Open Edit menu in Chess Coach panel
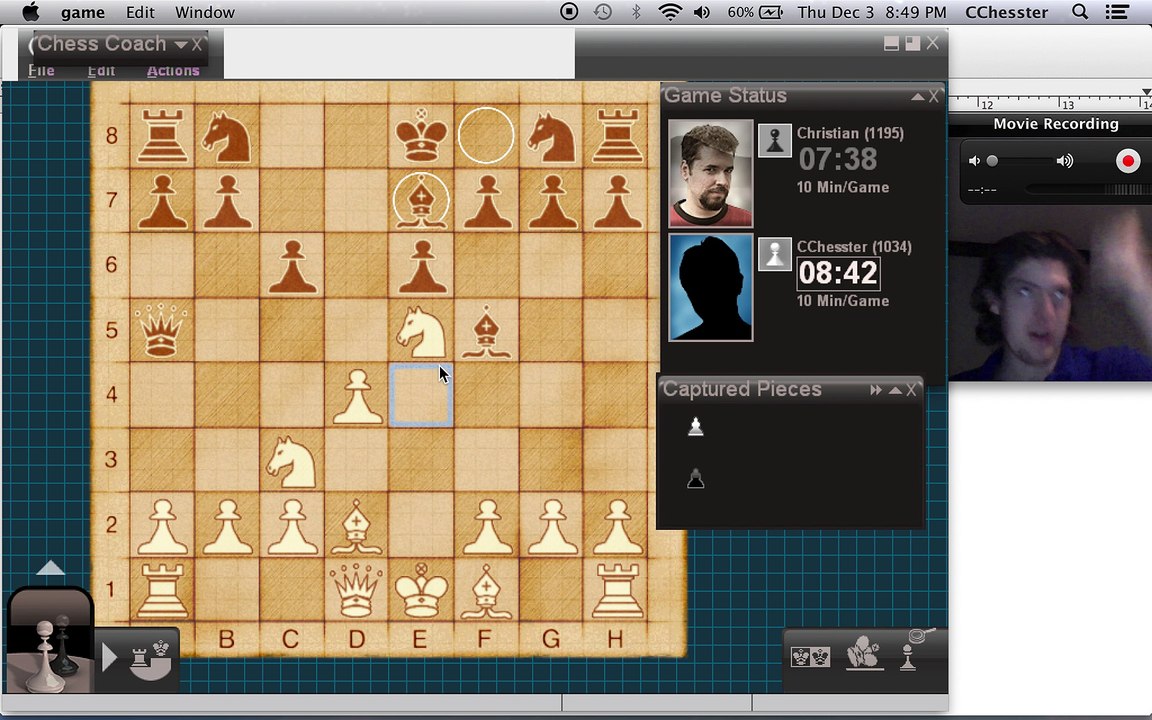1152x720 pixels. tap(101, 71)
